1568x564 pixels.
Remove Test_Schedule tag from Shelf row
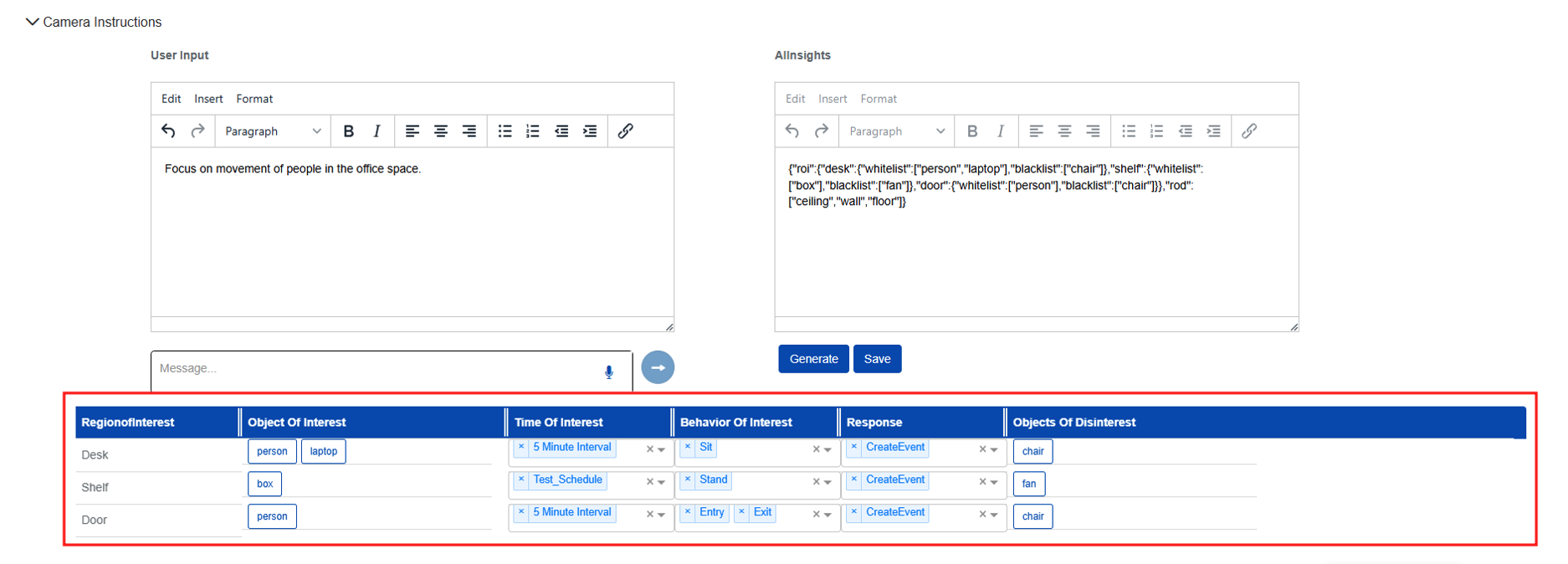pyautogui.click(x=521, y=480)
